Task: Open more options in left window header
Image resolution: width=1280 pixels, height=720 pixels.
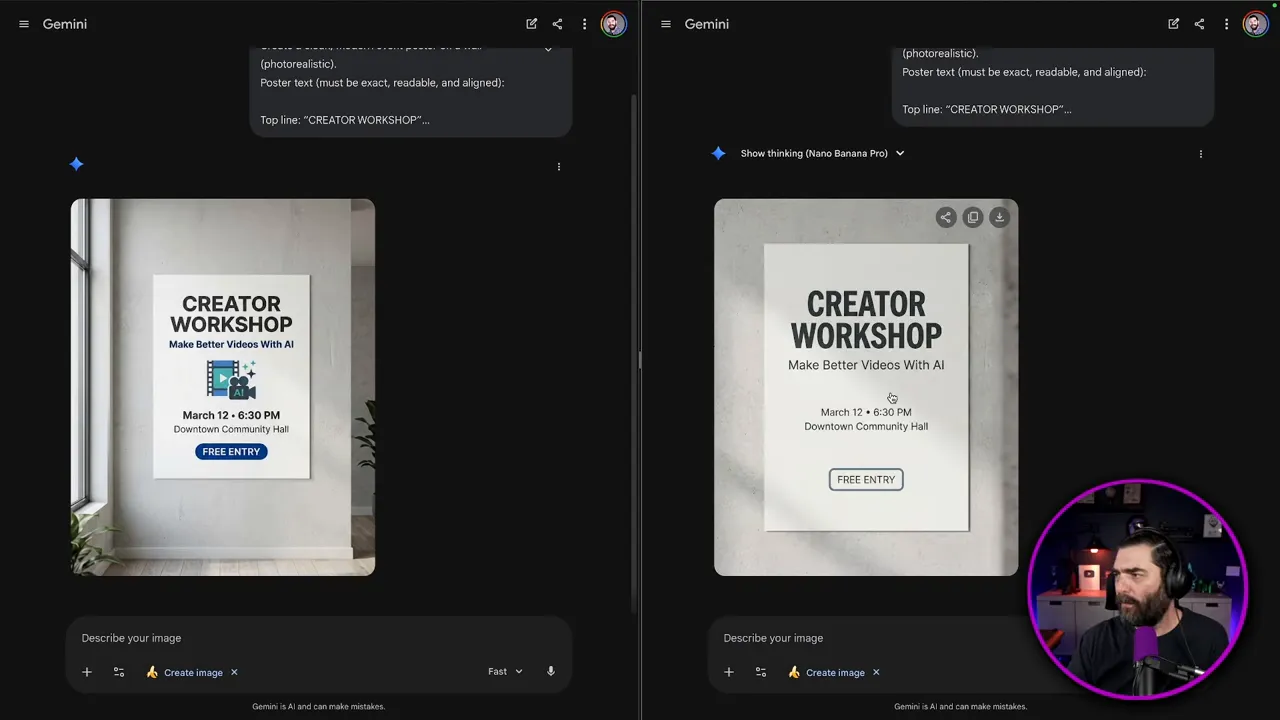Action: pos(584,24)
